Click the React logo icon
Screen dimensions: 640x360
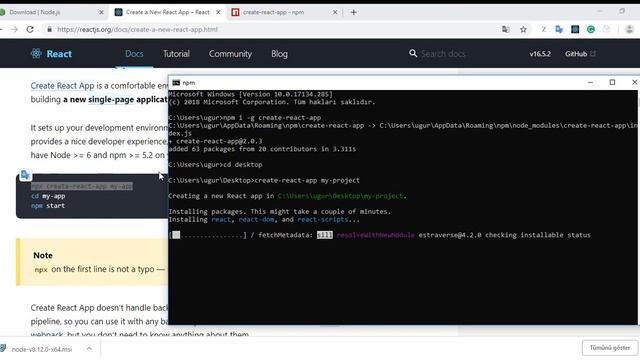(x=36, y=53)
